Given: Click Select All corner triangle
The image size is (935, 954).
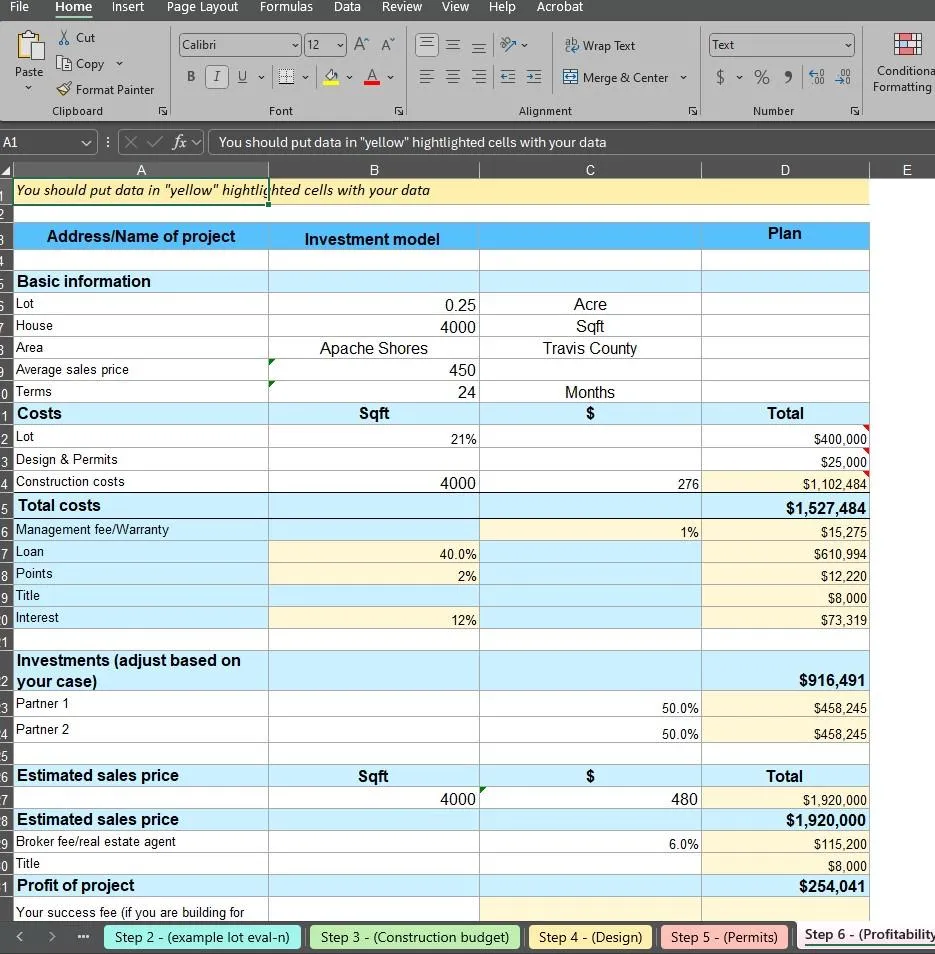Looking at the screenshot, I should click(6, 170).
